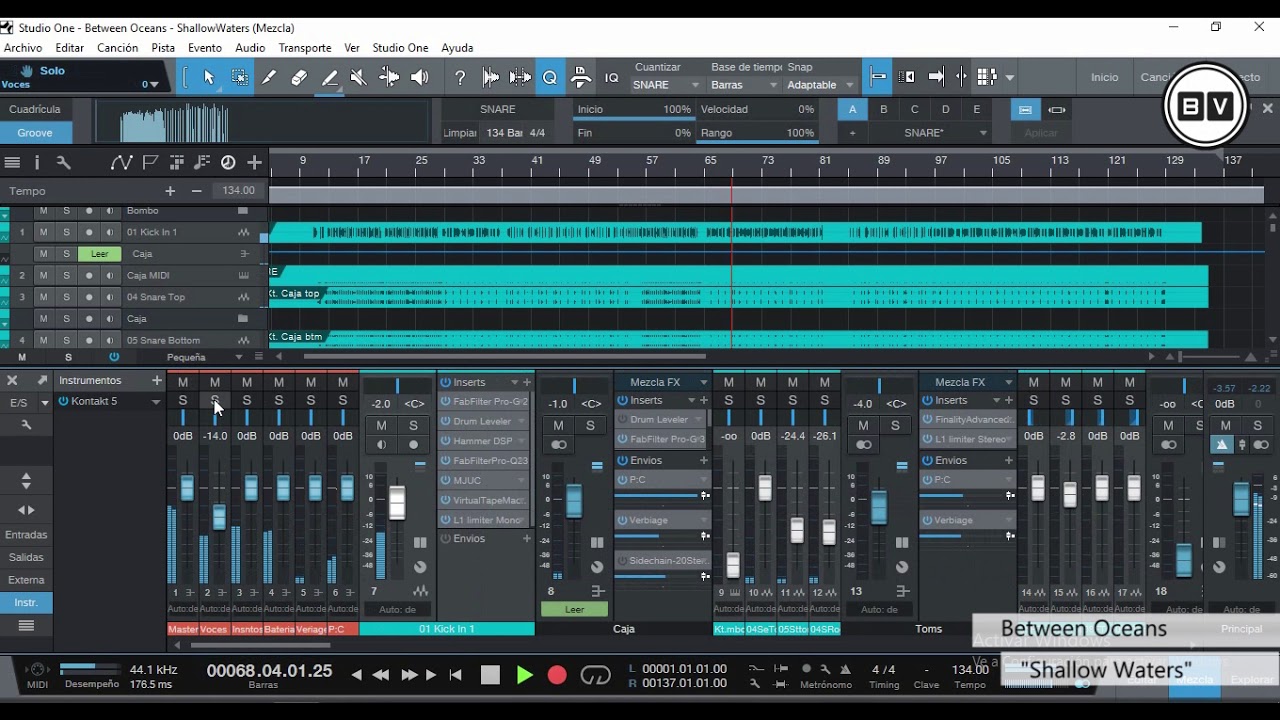Open the Transporte menu
The image size is (1280, 720).
pos(305,48)
